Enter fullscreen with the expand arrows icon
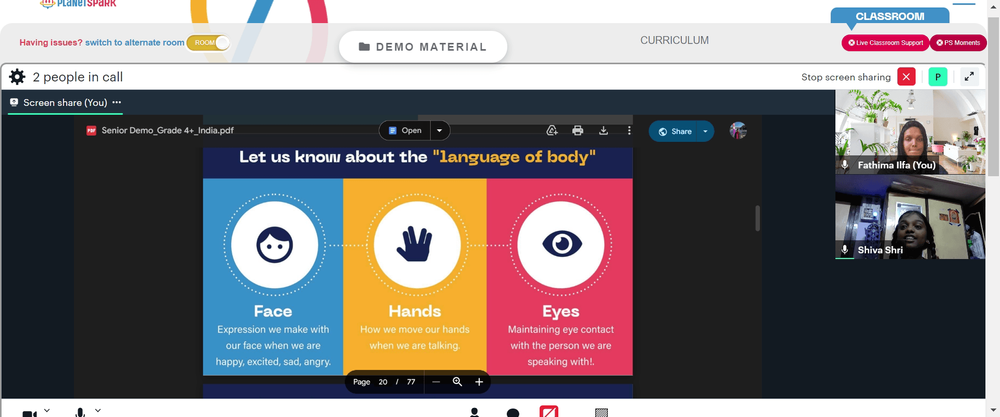Viewport: 1000px width, 417px height. coord(969,77)
